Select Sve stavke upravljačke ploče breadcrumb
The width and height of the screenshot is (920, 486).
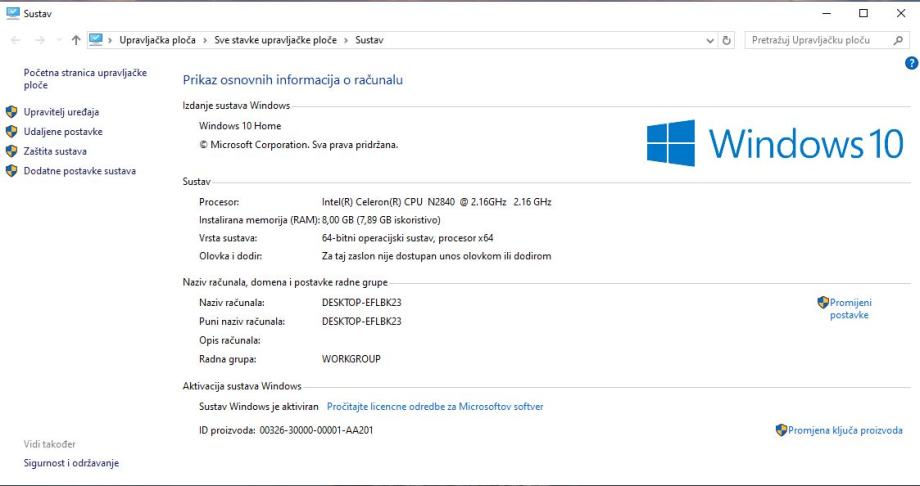[x=276, y=40]
